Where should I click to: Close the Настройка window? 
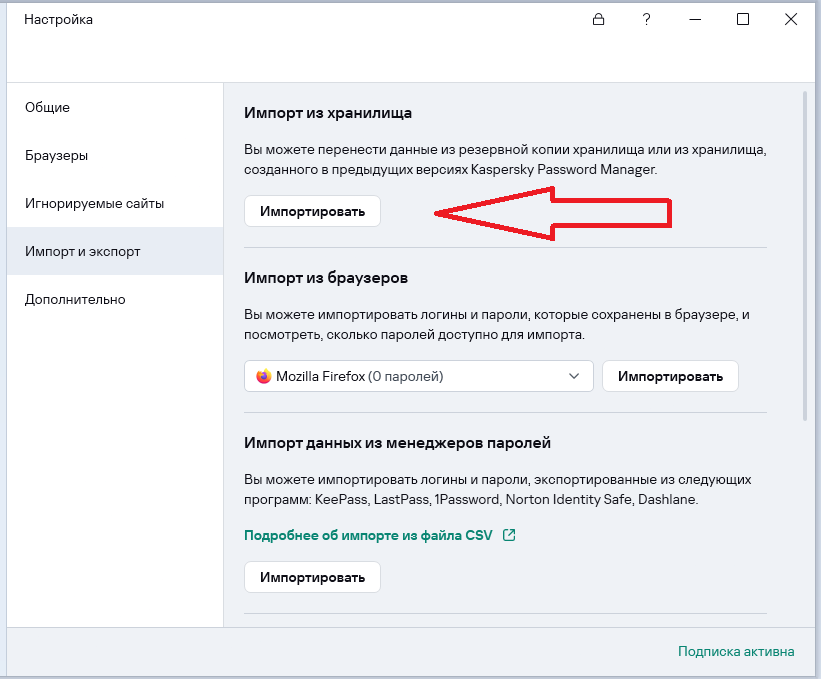(791, 20)
